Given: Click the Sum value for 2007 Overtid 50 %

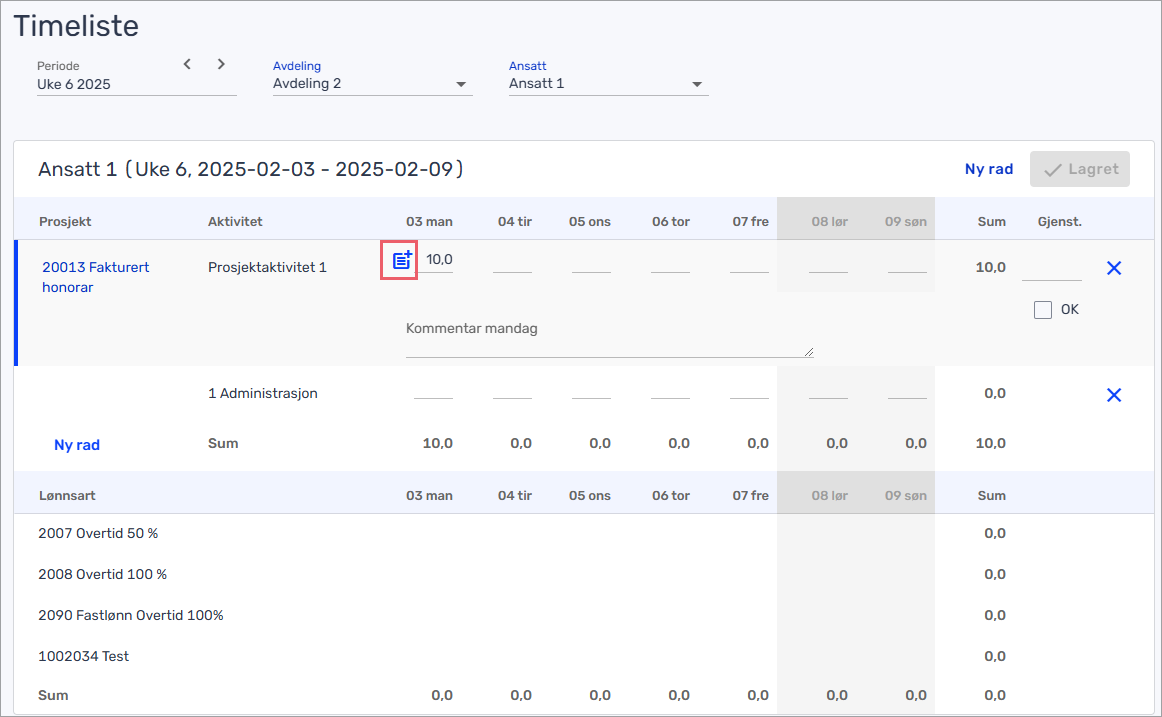Looking at the screenshot, I should click(995, 533).
